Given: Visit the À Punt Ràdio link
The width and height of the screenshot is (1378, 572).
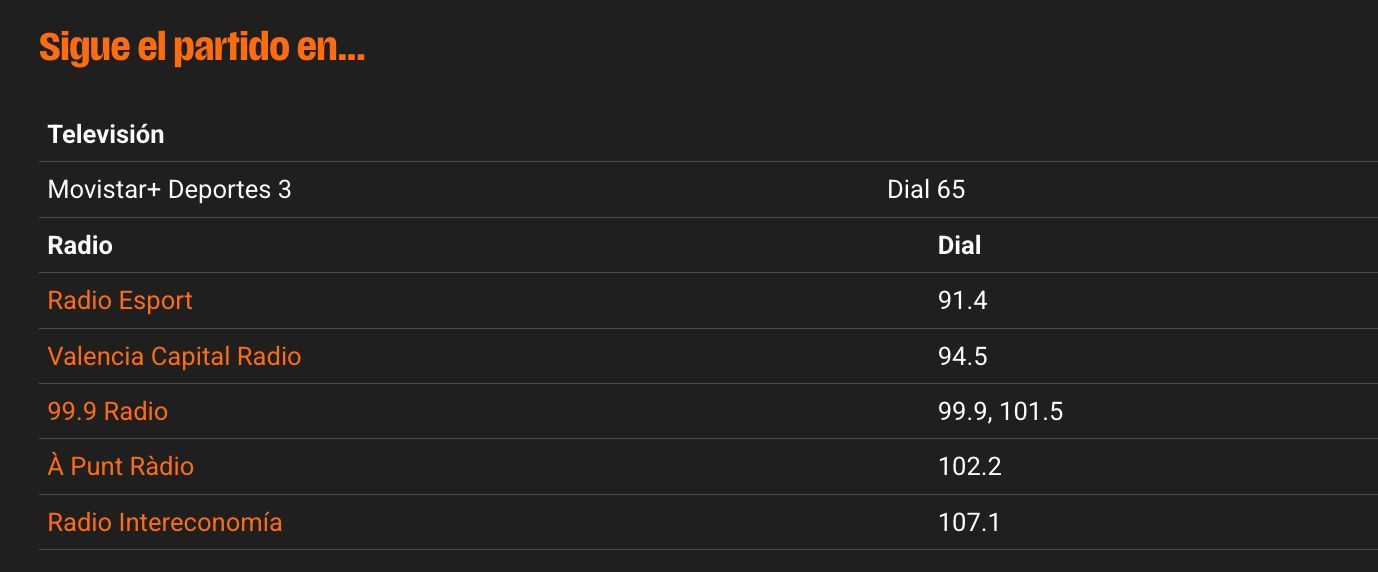Looking at the screenshot, I should click(x=120, y=467).
